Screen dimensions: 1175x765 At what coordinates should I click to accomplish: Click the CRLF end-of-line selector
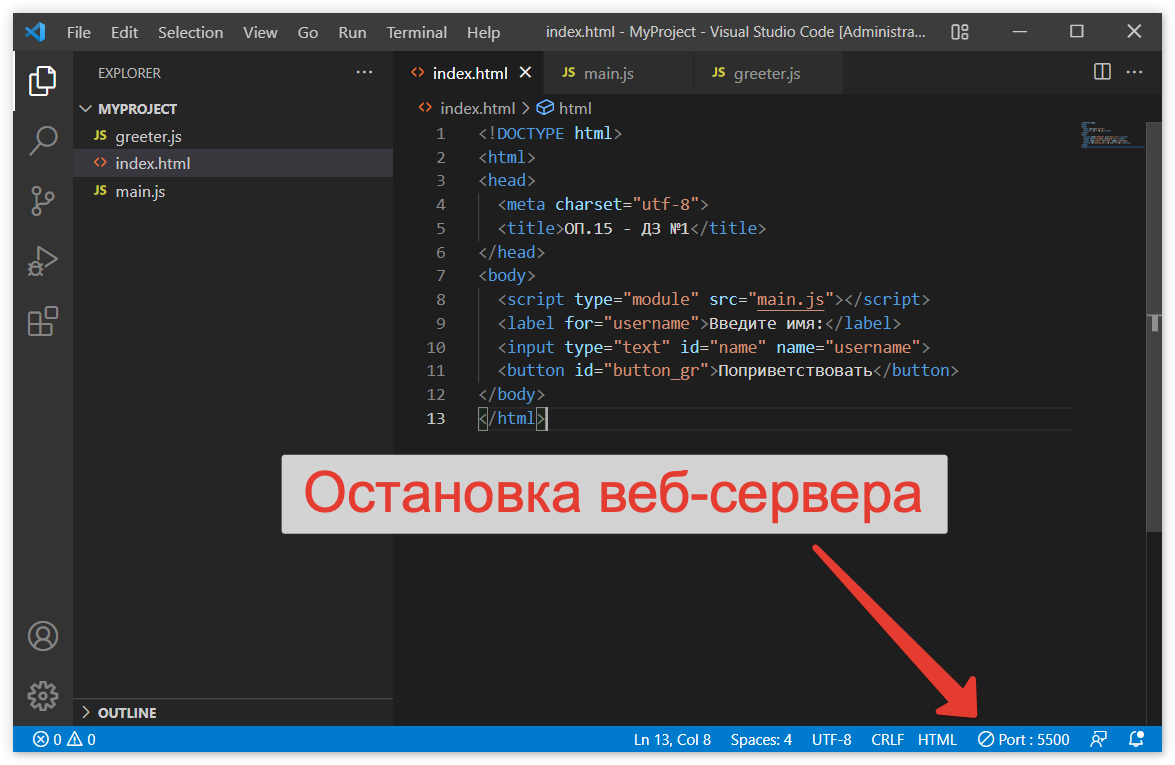pos(887,740)
